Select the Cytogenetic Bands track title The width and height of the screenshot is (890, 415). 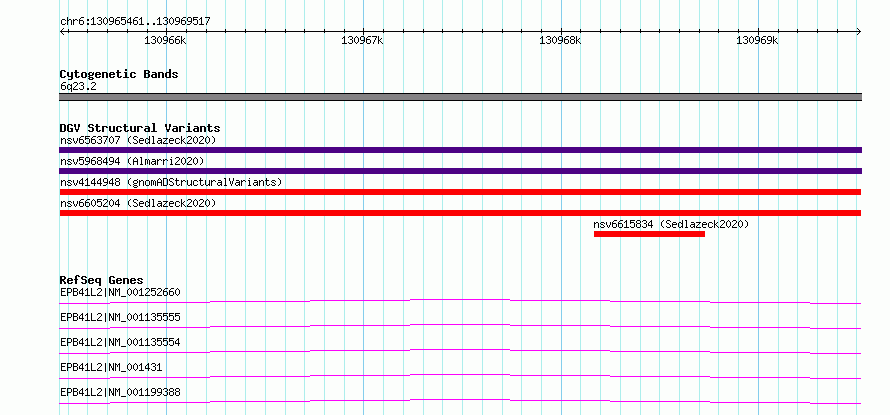119,74
